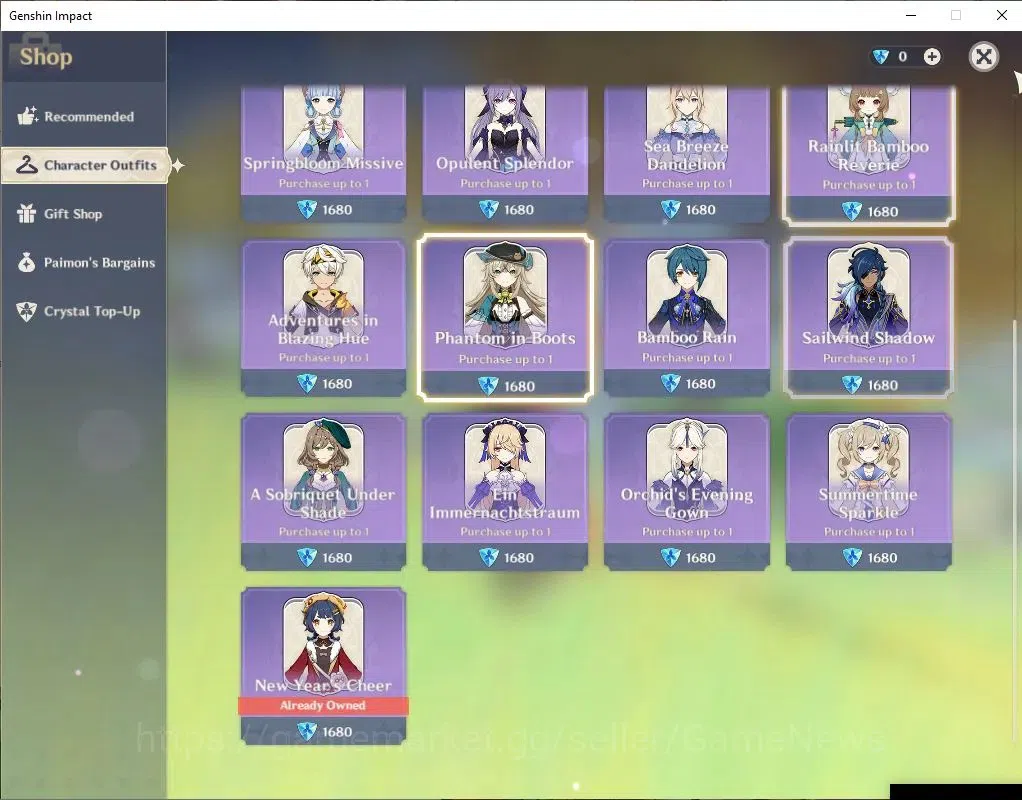Click the 1680 price on Summertime Sparkle

(x=883, y=557)
